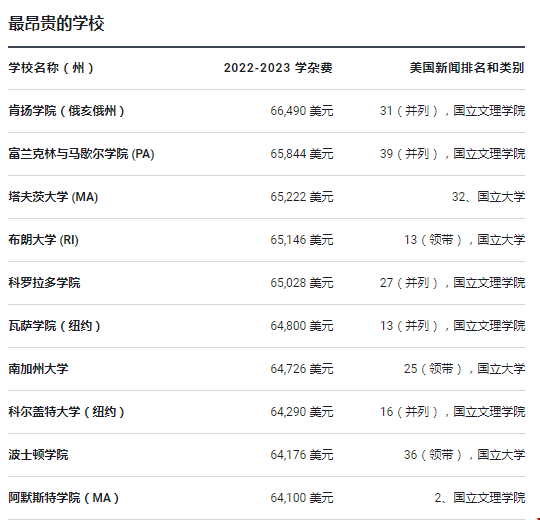540x520 pixels.
Task: Click ranking text 27（并列），国立文理学院
Action: point(453,283)
